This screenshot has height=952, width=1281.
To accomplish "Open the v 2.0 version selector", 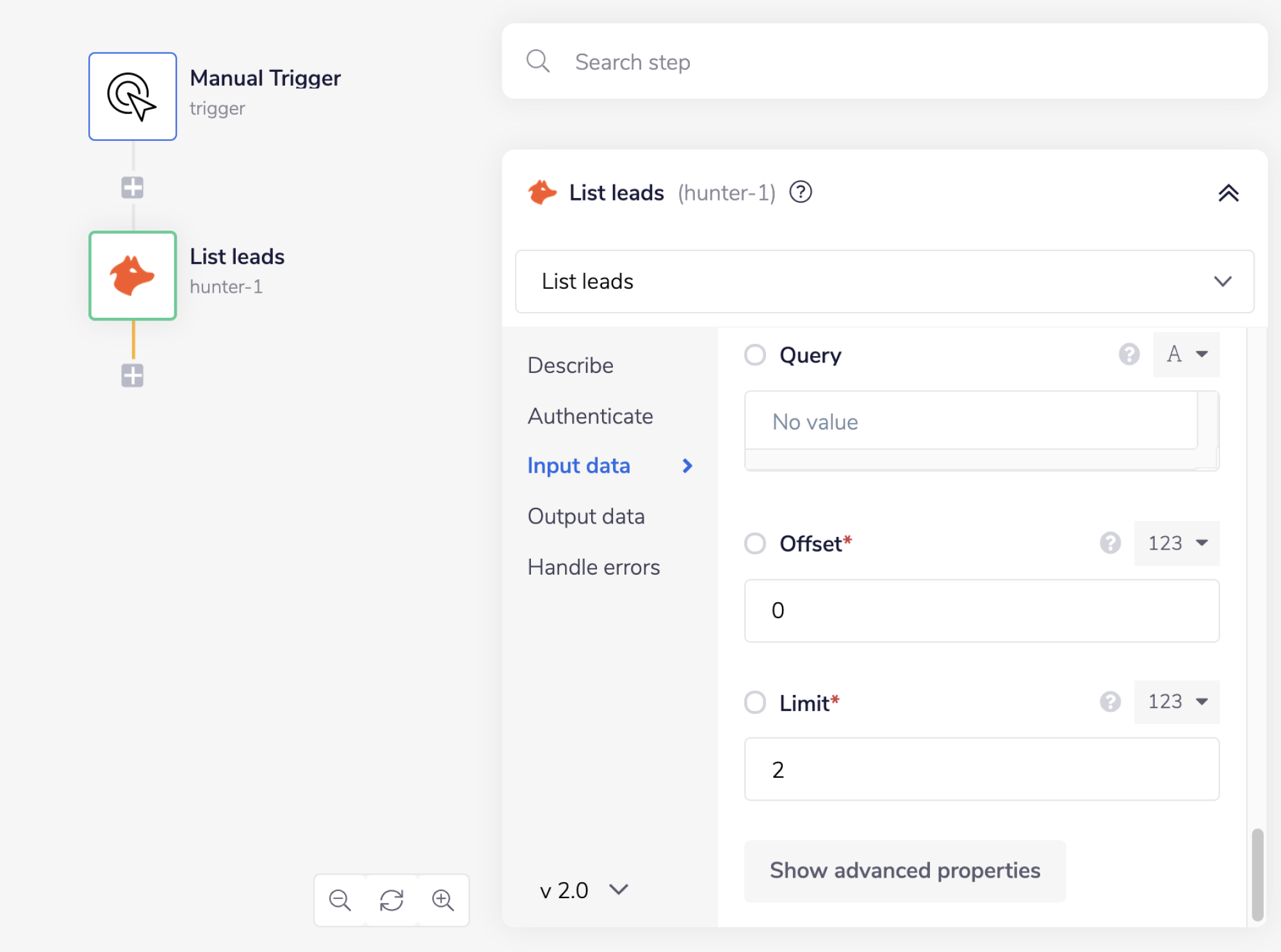I will (x=583, y=890).
